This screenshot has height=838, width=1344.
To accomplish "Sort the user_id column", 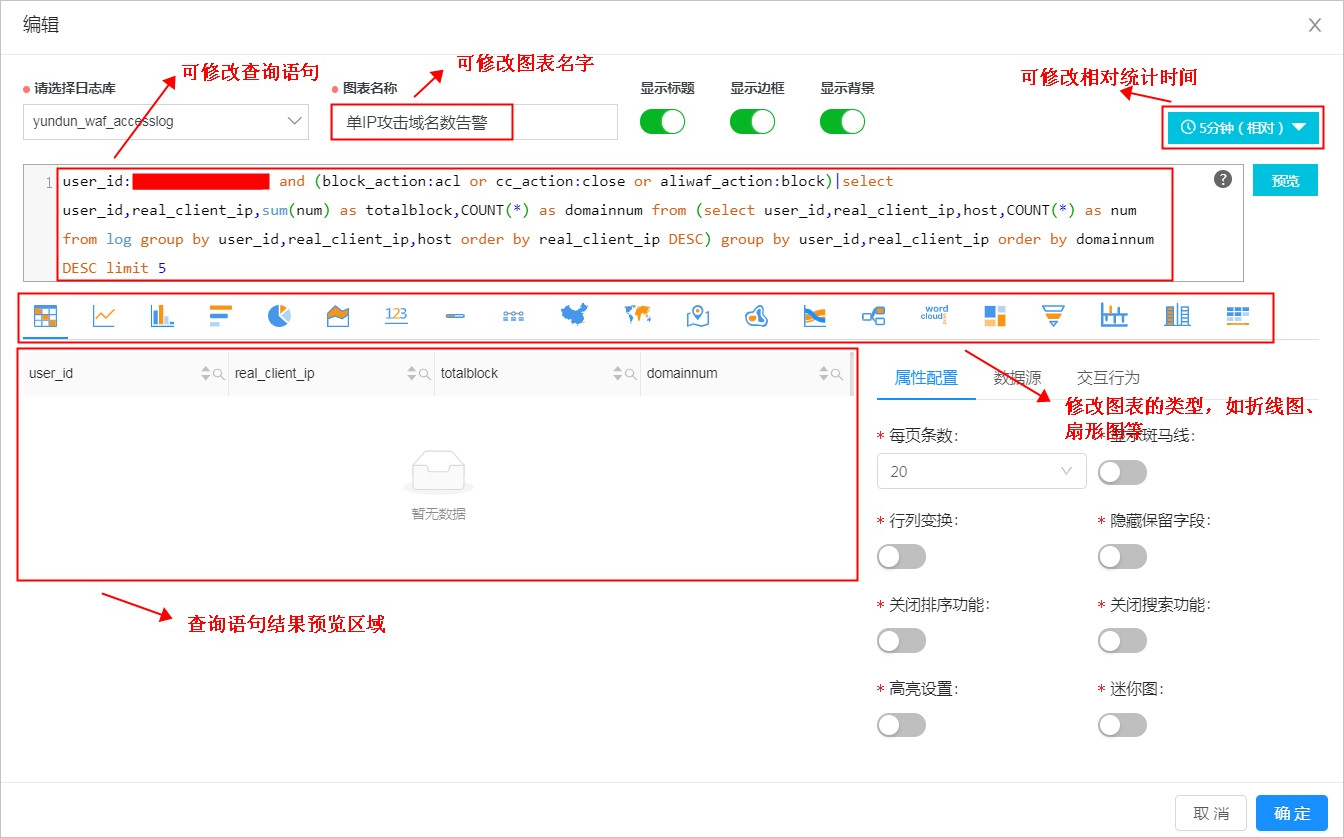I will (x=206, y=374).
